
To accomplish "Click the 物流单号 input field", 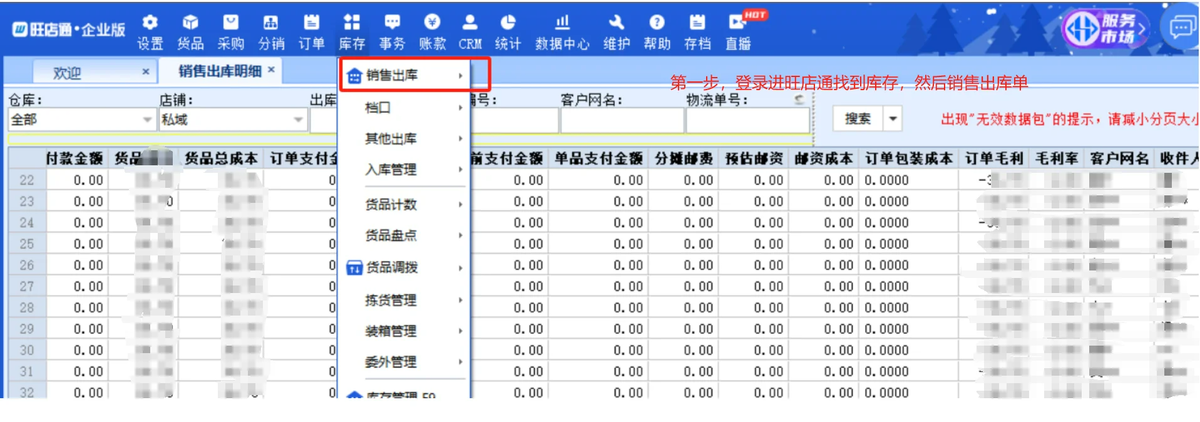I will (x=747, y=120).
